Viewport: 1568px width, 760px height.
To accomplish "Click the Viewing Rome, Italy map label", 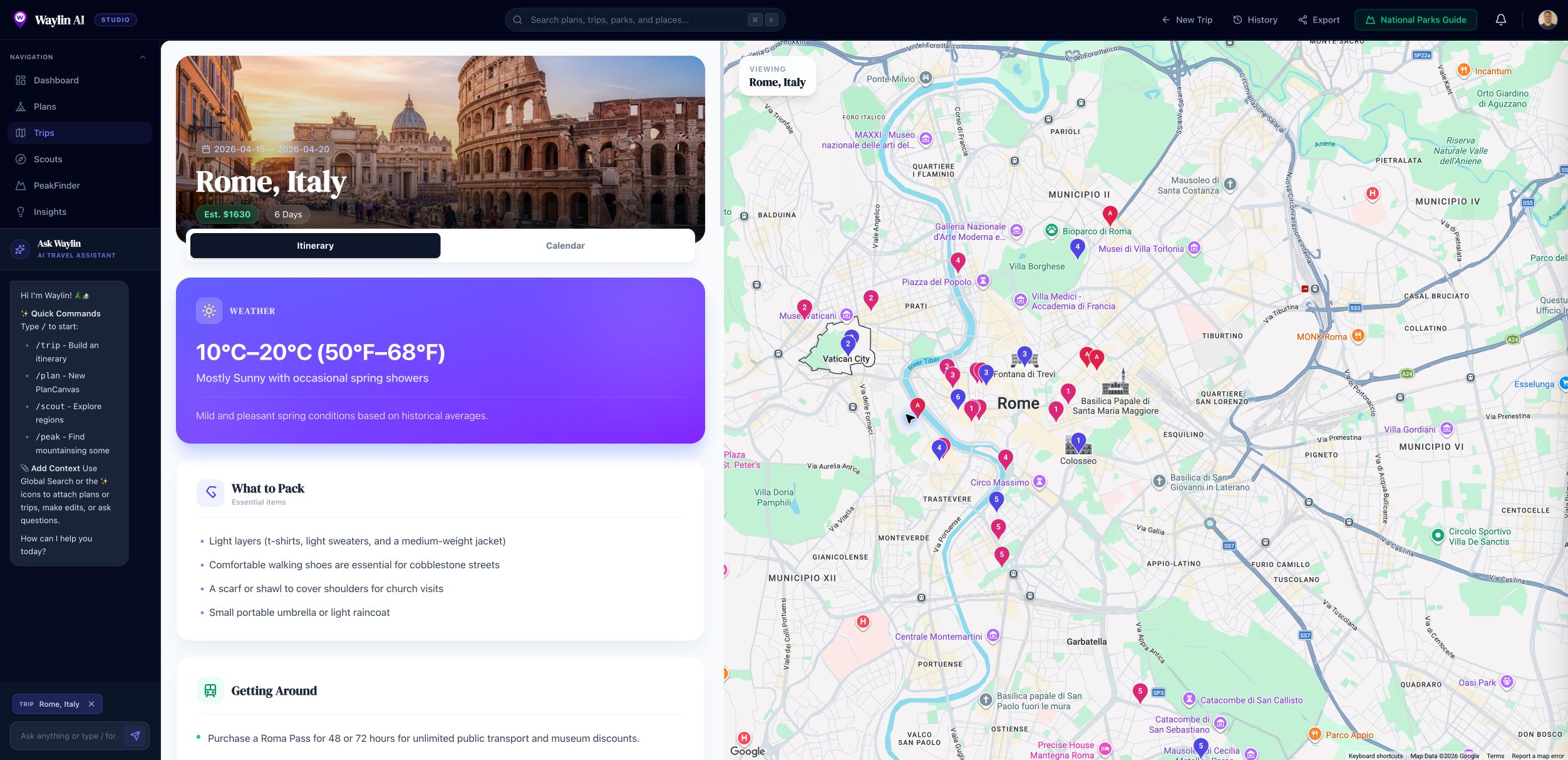I will pyautogui.click(x=777, y=76).
